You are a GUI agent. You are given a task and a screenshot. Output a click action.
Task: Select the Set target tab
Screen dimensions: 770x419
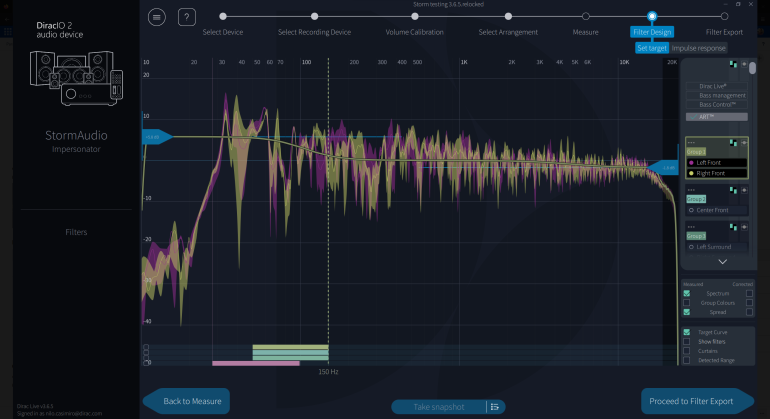pyautogui.click(x=651, y=47)
